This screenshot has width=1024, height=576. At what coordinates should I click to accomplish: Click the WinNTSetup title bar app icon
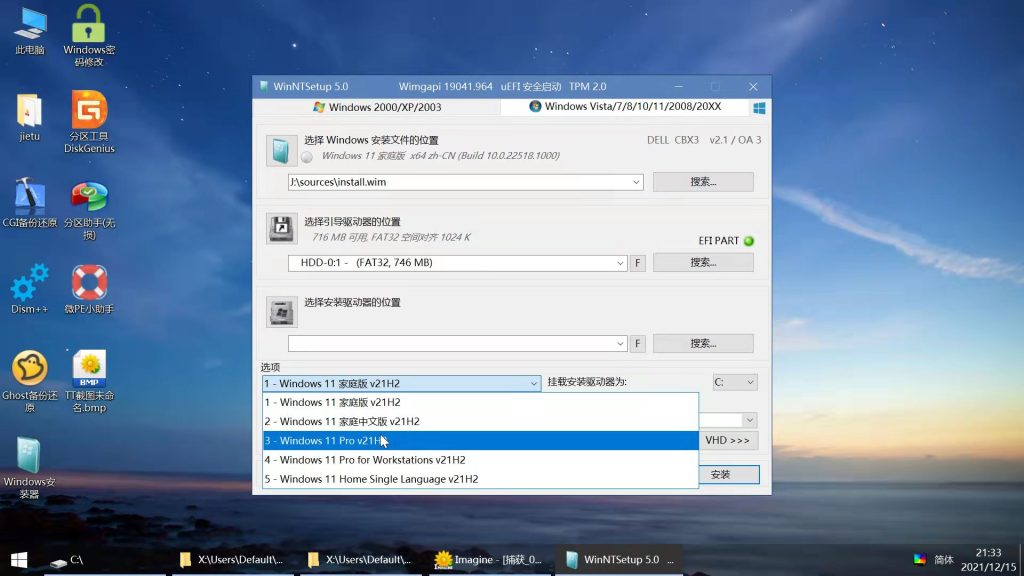coord(264,86)
